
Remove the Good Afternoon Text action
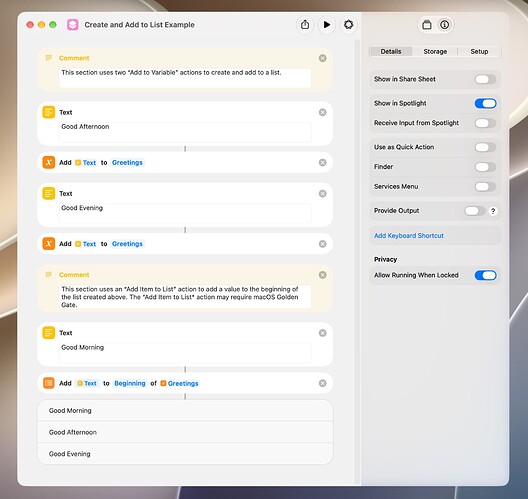coord(323,112)
